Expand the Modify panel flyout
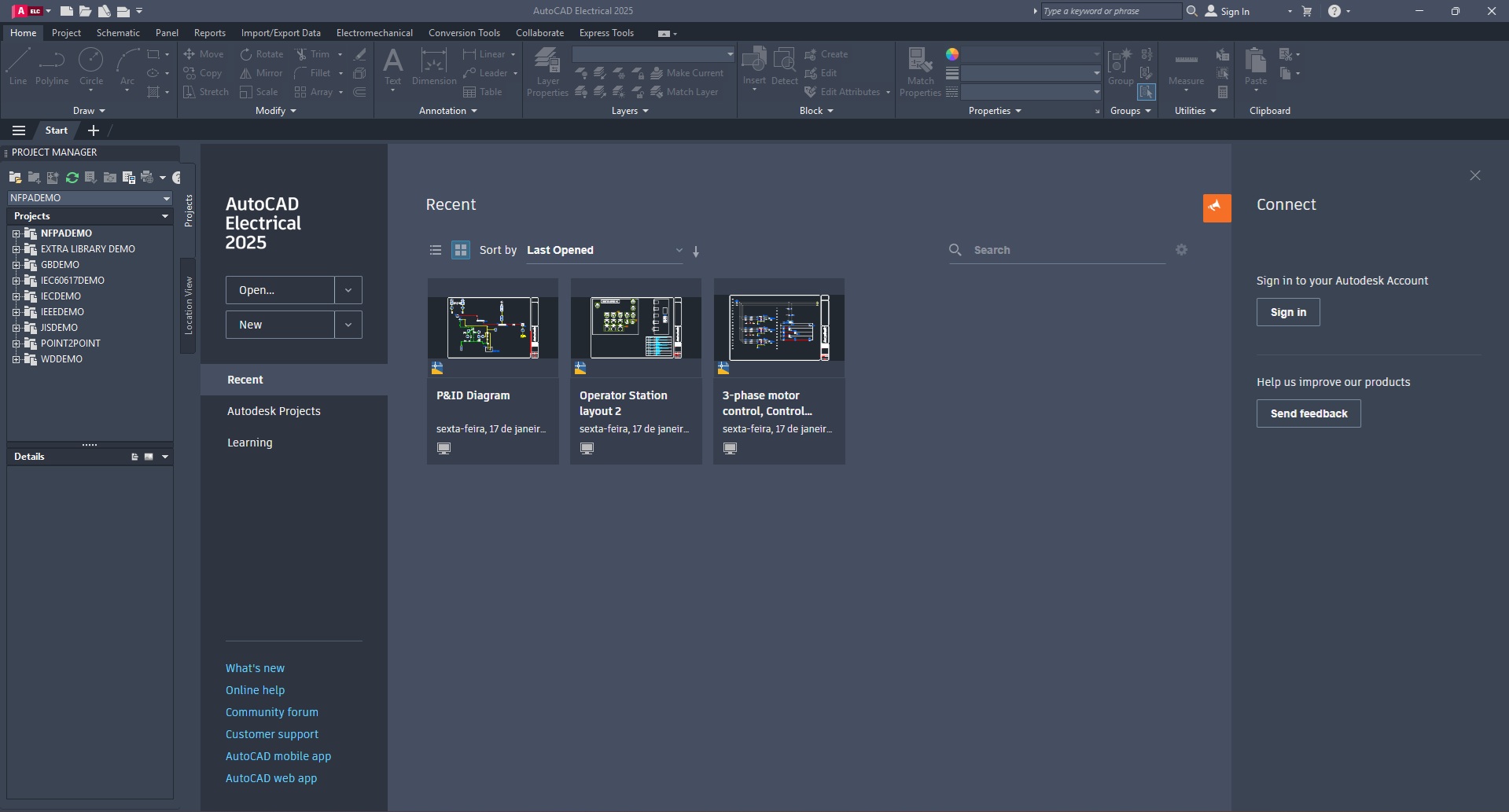This screenshot has width=1509, height=812. click(275, 111)
